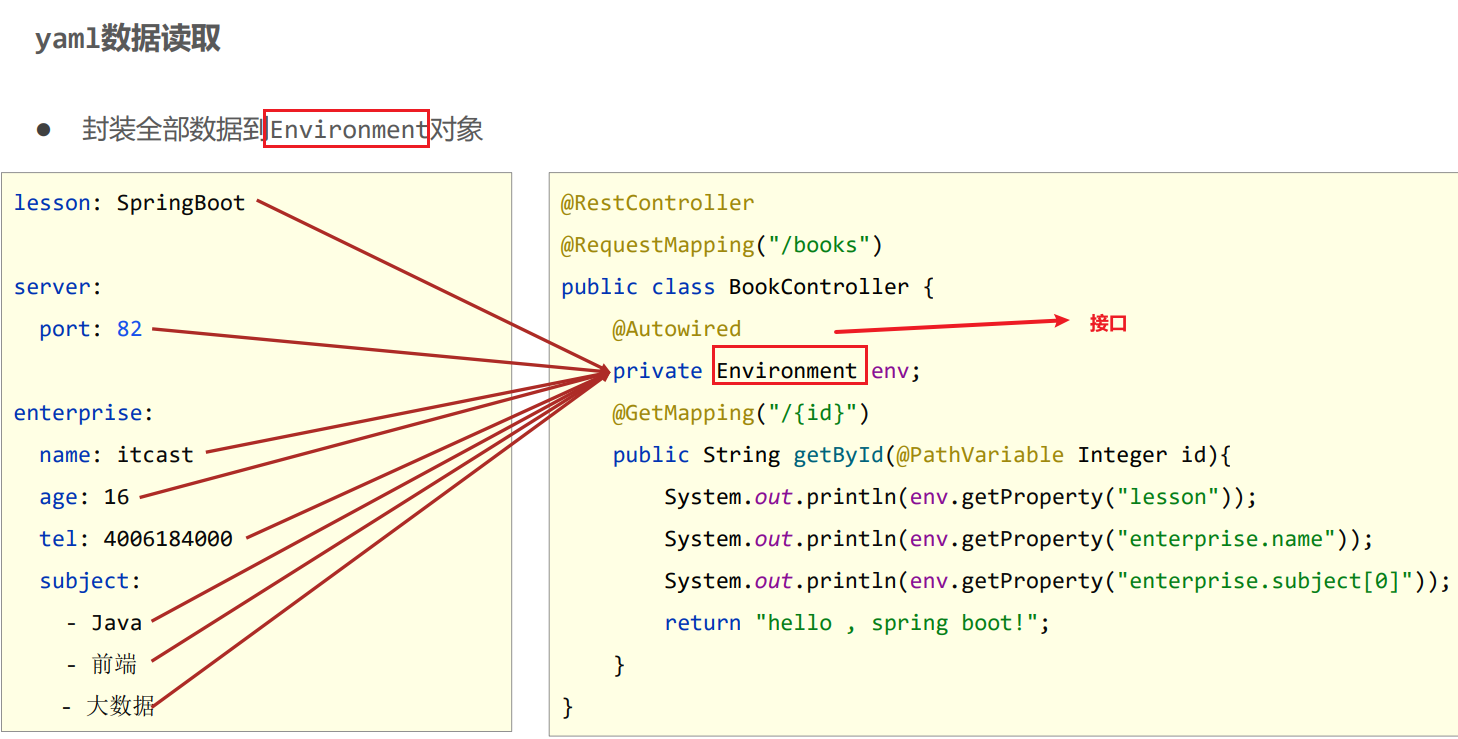Select the list item "- 大数据"
Image resolution: width=1458 pixels, height=739 pixels.
108,706
